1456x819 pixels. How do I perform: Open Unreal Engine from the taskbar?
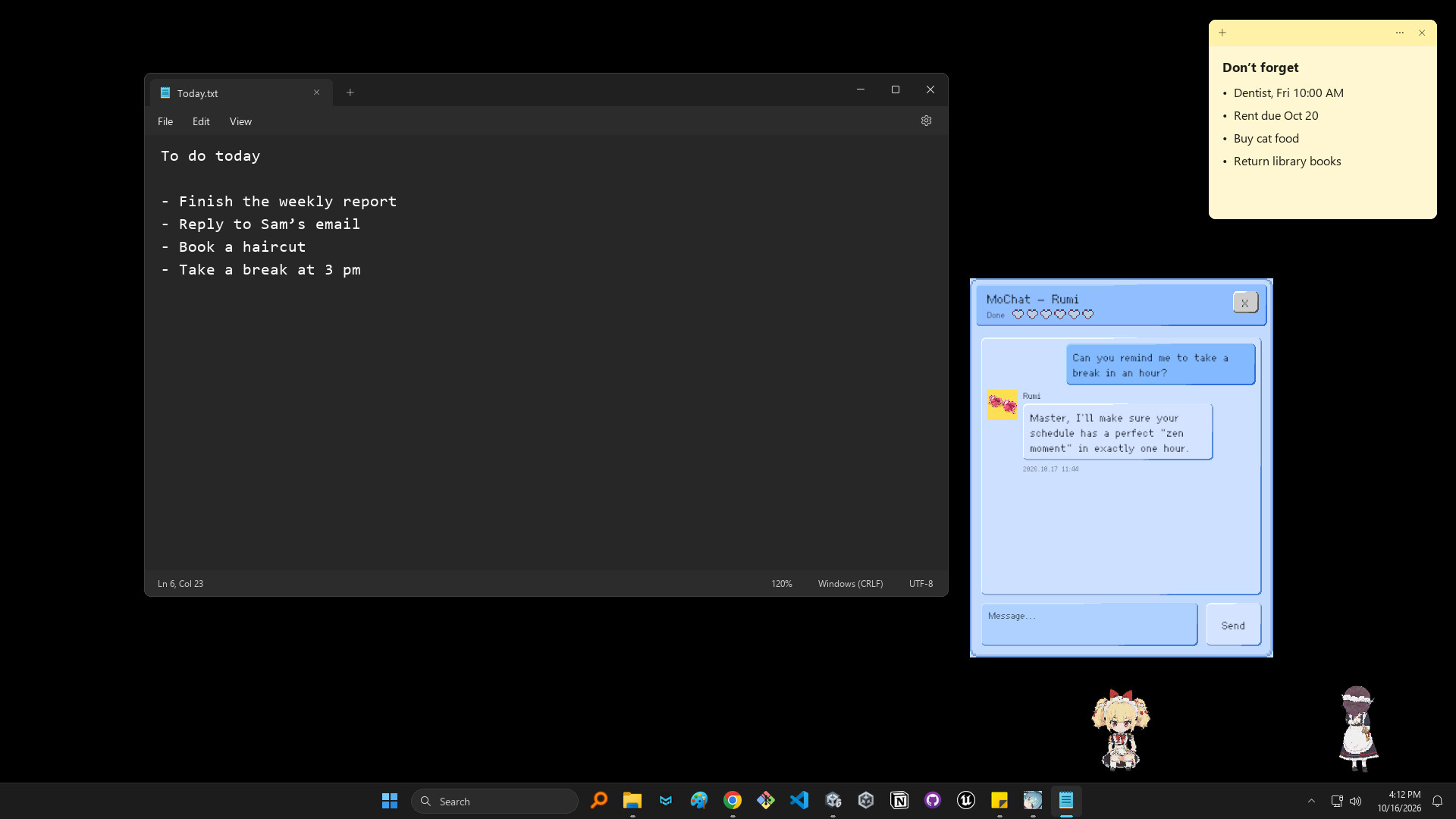click(x=966, y=800)
